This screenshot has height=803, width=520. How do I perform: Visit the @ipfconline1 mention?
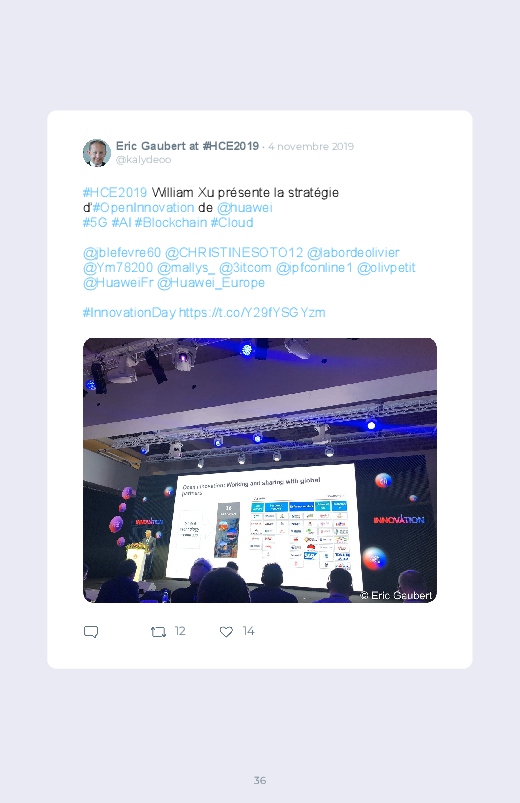point(315,267)
